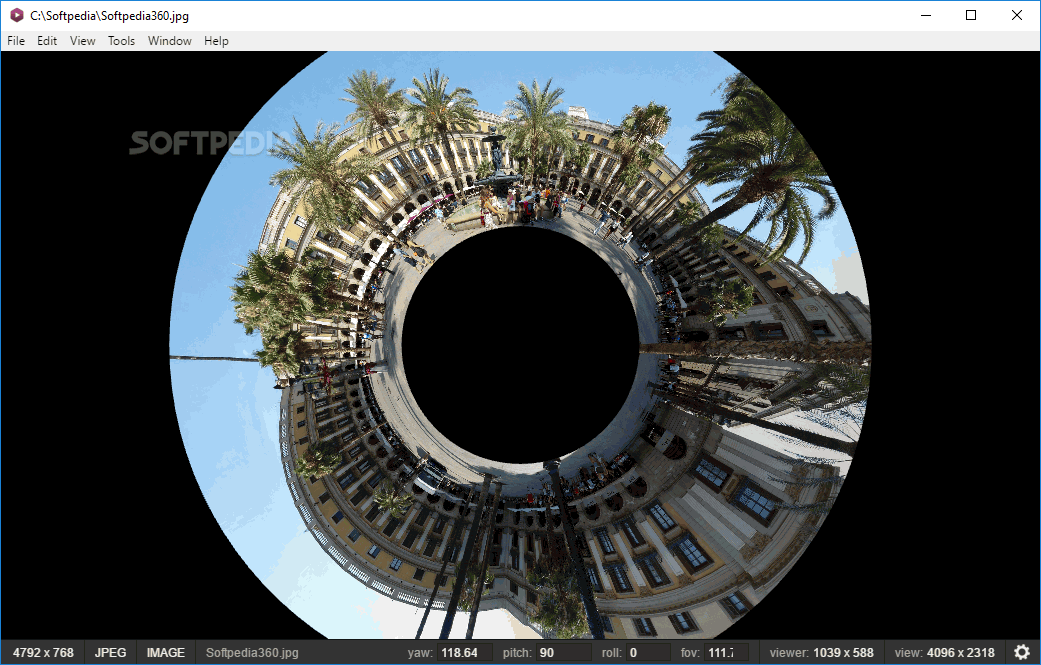Open settings via the gear icon
1041x665 pixels.
click(1022, 652)
